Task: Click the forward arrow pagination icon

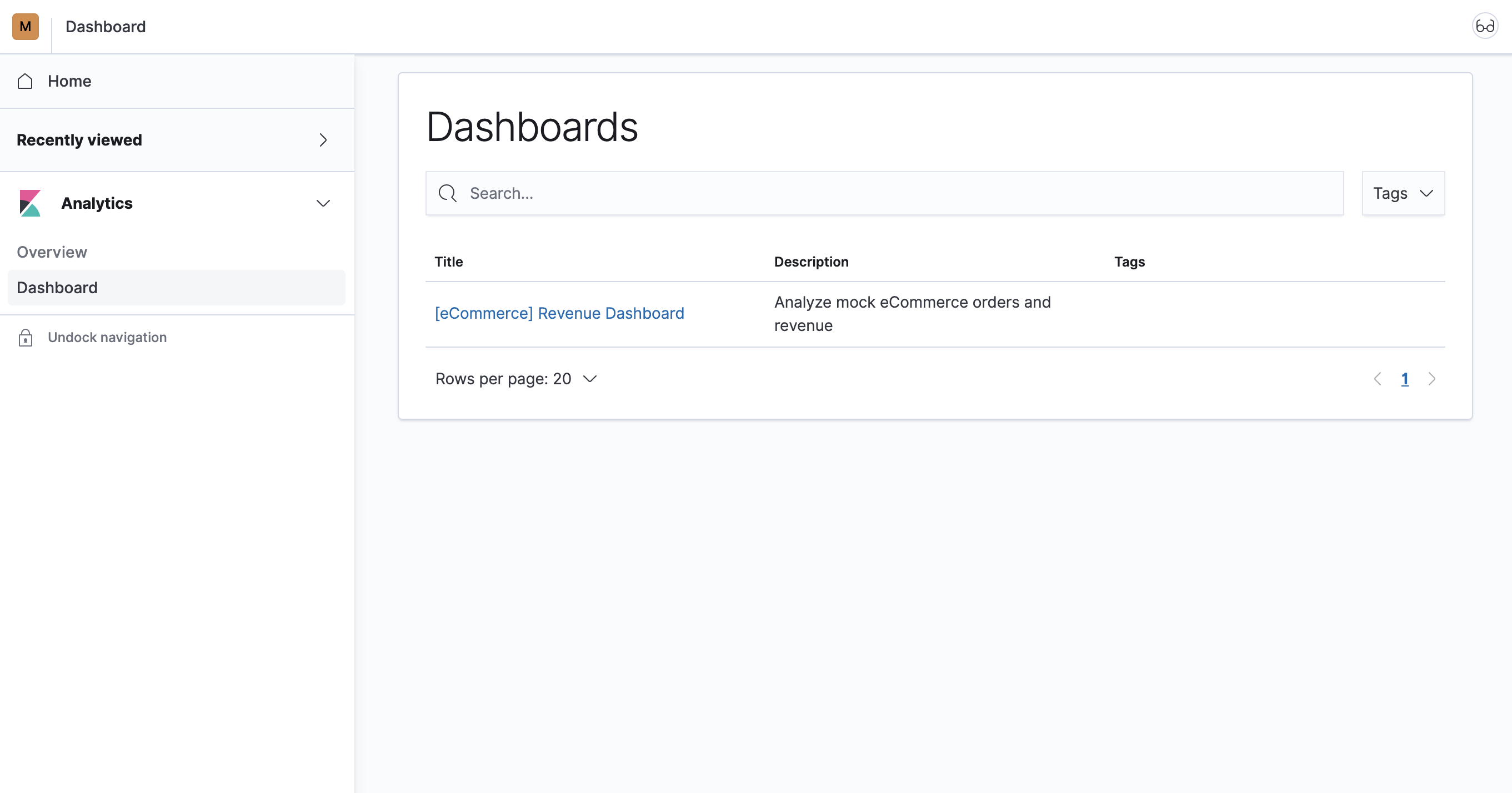Action: pos(1431,379)
